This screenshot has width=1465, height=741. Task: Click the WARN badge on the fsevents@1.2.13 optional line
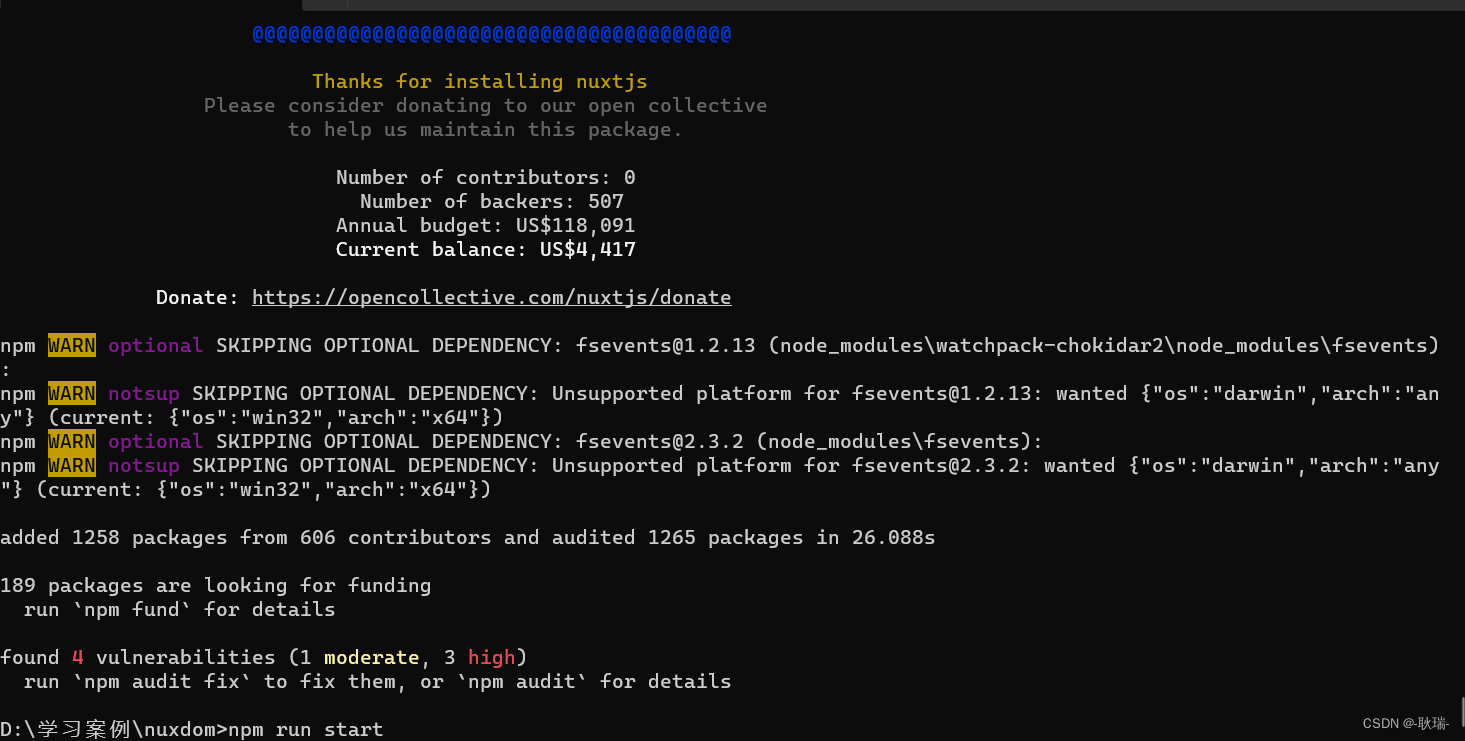[x=72, y=346]
